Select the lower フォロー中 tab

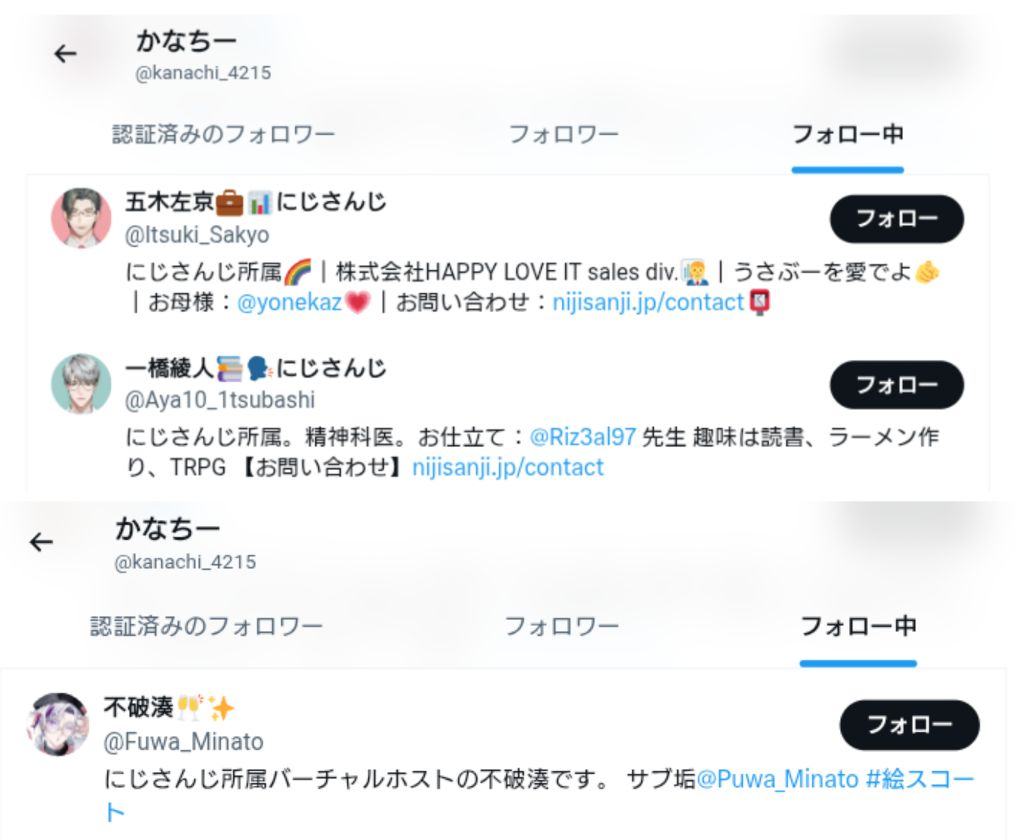tap(859, 626)
